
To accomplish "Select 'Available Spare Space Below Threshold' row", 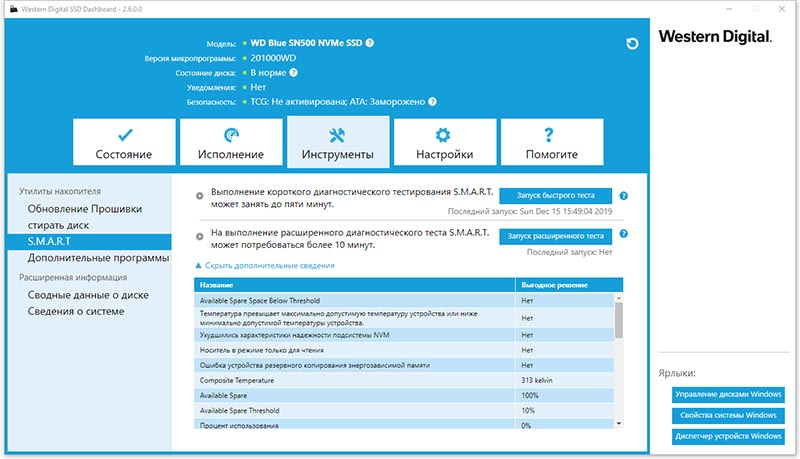I will (404, 301).
